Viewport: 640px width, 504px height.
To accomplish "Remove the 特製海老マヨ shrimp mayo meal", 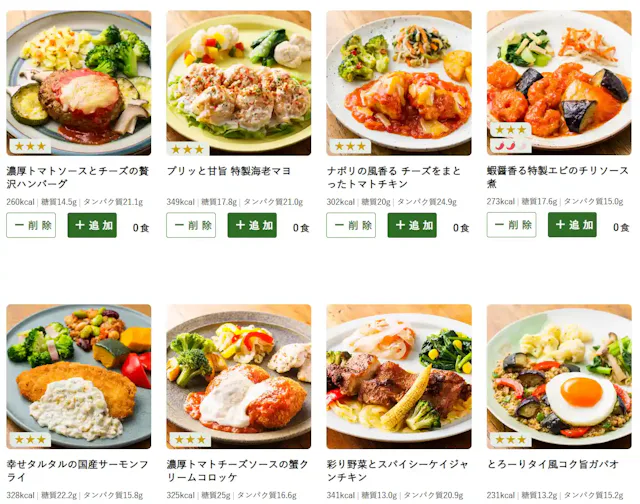I will pos(191,225).
